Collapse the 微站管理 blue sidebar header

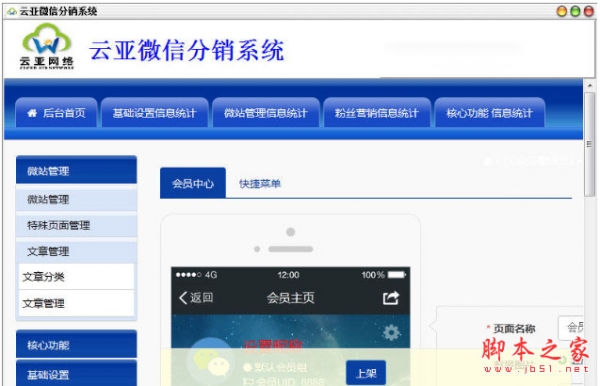click(x=77, y=170)
